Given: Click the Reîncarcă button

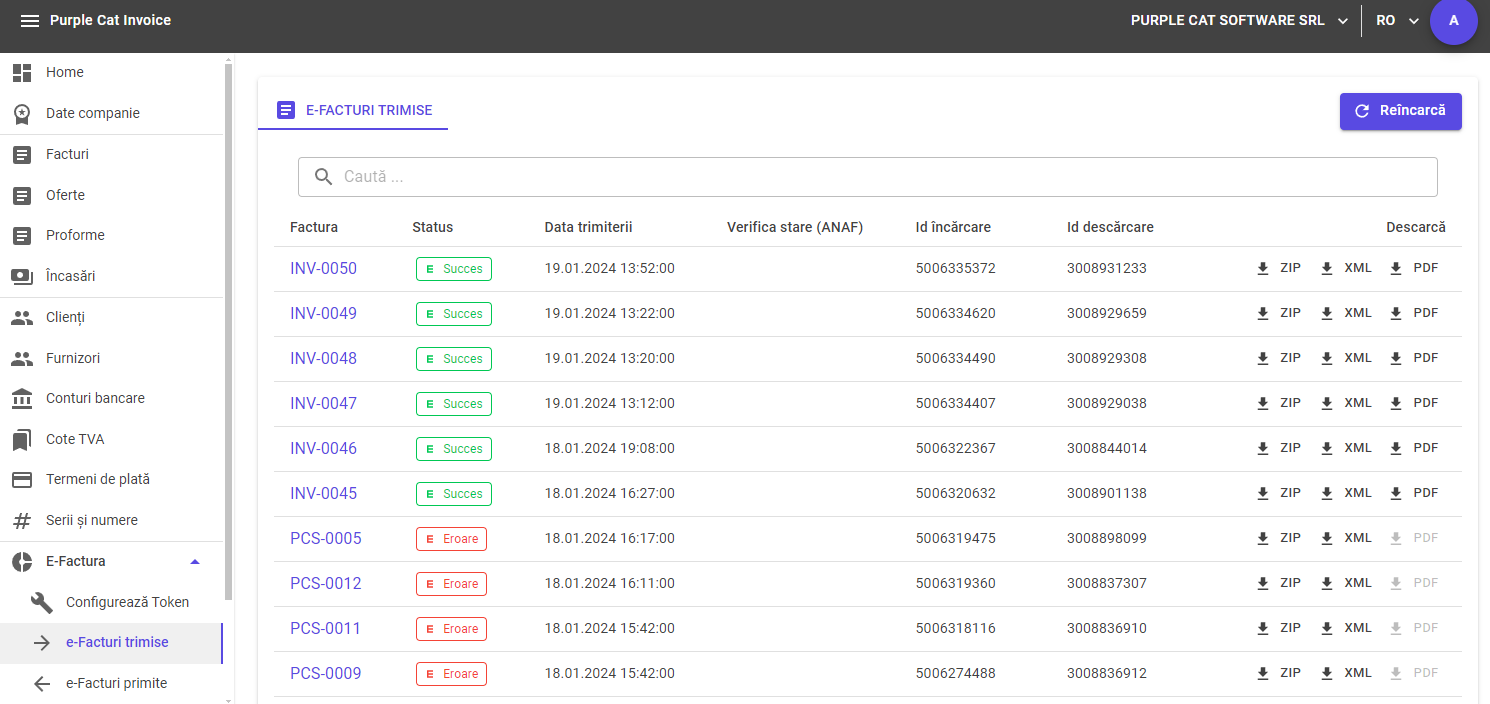Looking at the screenshot, I should click(x=1400, y=111).
